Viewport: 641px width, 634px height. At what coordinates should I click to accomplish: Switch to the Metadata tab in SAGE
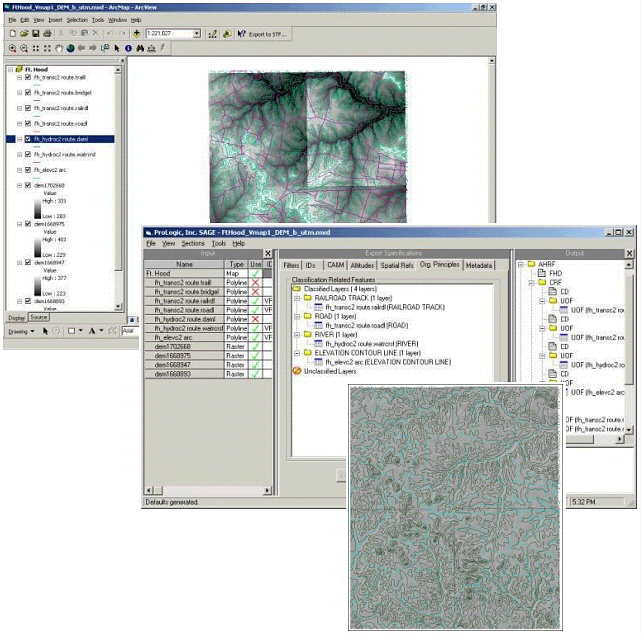coord(479,265)
